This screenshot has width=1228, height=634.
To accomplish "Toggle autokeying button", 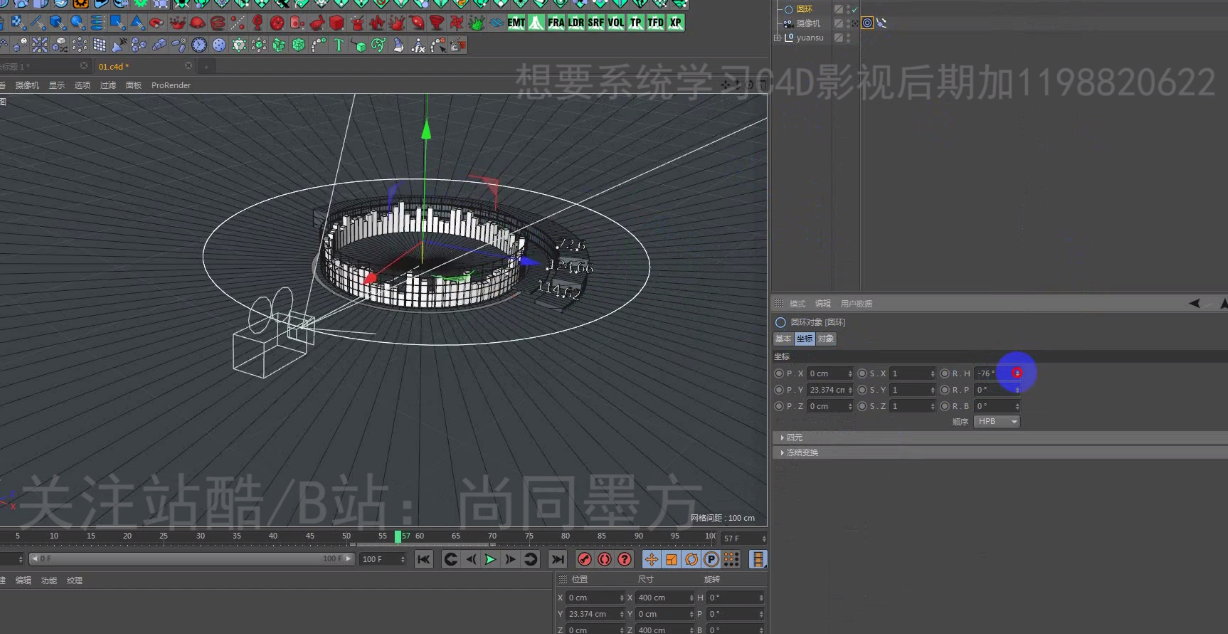I will point(605,559).
